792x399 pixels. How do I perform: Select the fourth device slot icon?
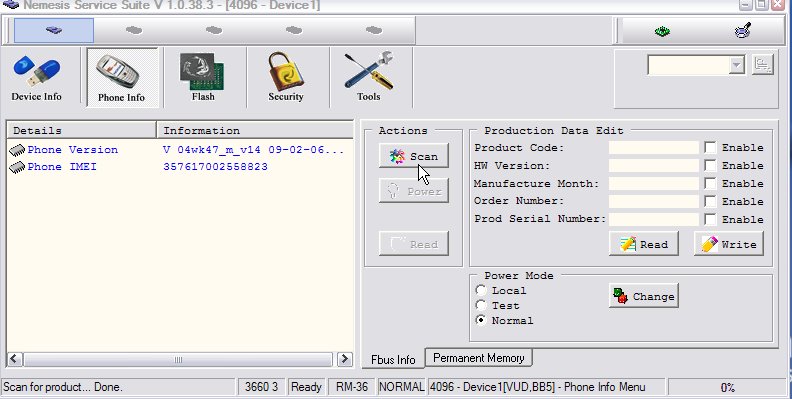pos(294,30)
